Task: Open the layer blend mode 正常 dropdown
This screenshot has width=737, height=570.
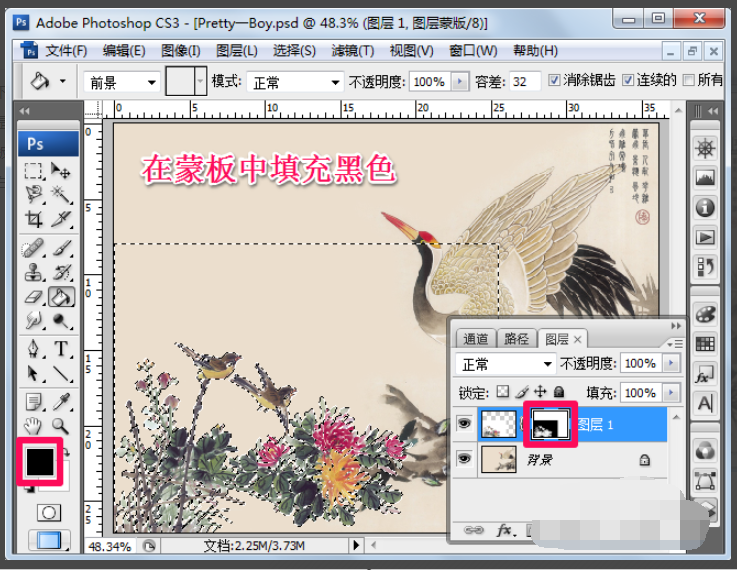Action: click(x=505, y=364)
